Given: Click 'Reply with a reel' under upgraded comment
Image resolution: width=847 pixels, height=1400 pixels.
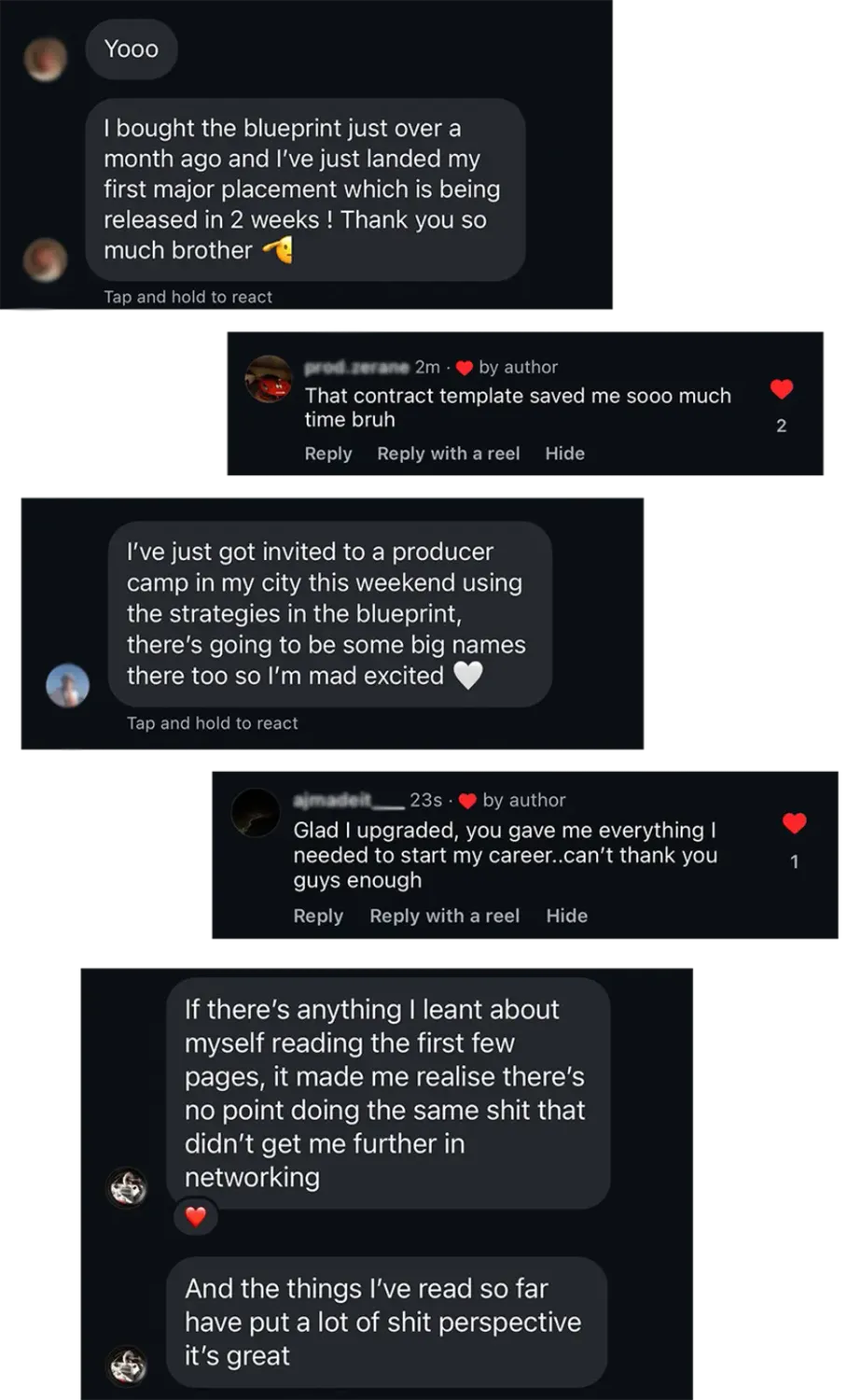Looking at the screenshot, I should 444,916.
